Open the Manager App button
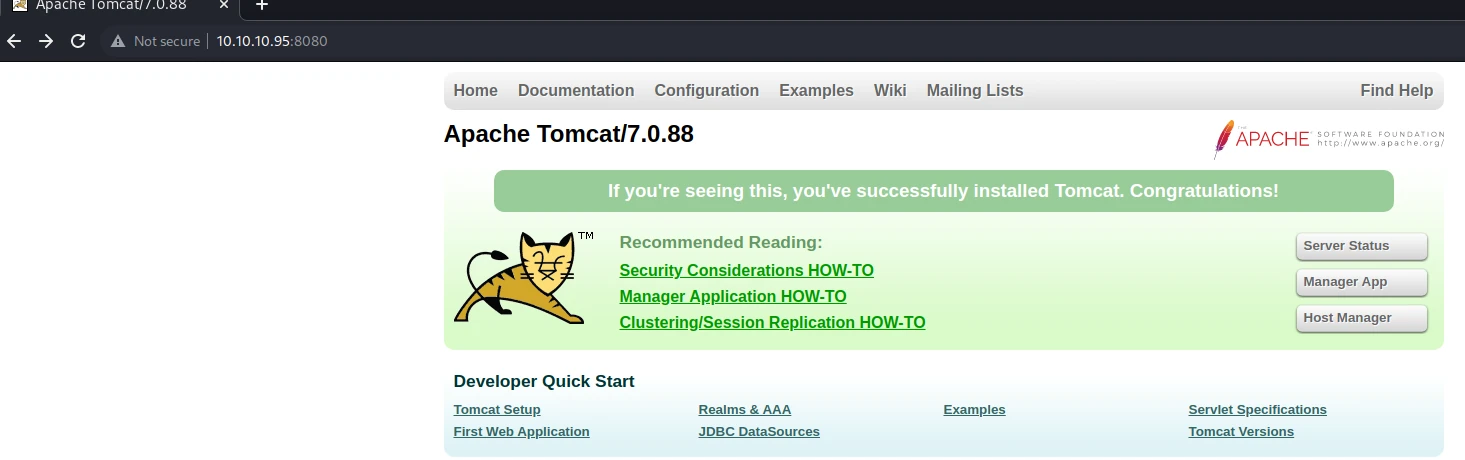The height and width of the screenshot is (460, 1465). click(1361, 282)
